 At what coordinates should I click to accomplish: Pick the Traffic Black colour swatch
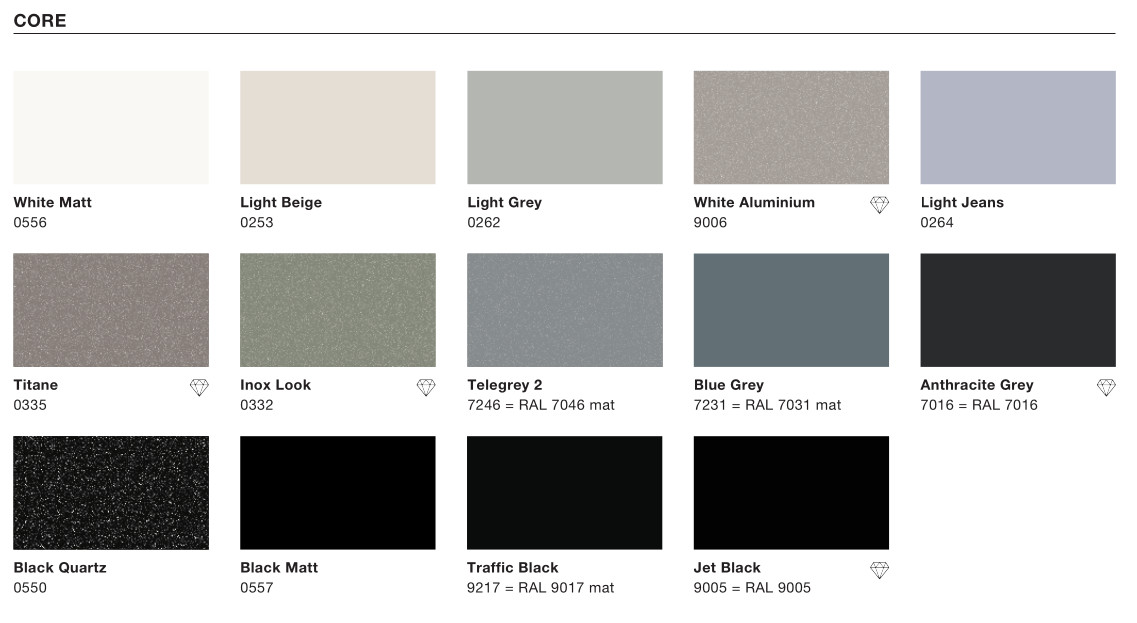click(565, 492)
